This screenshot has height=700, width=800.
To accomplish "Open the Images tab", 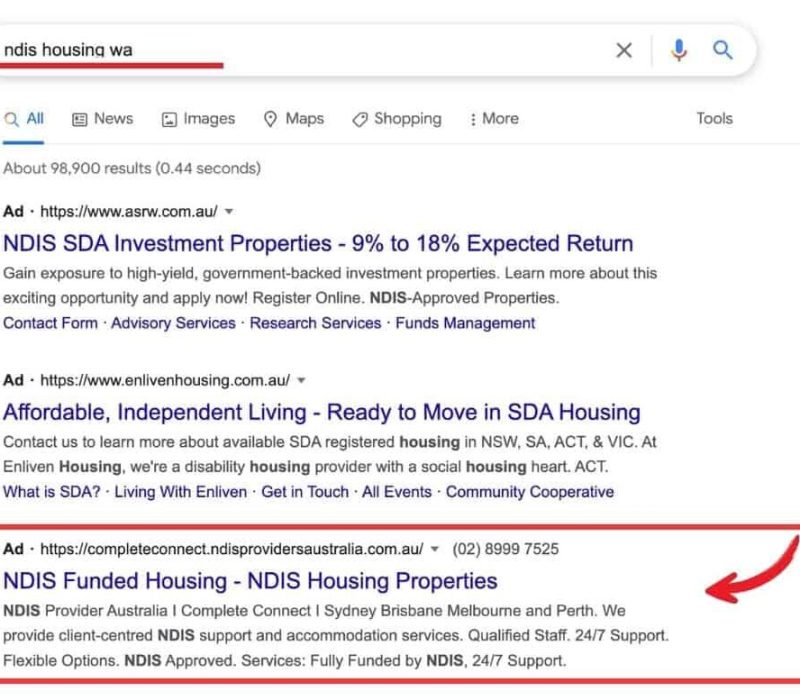I will coord(198,118).
